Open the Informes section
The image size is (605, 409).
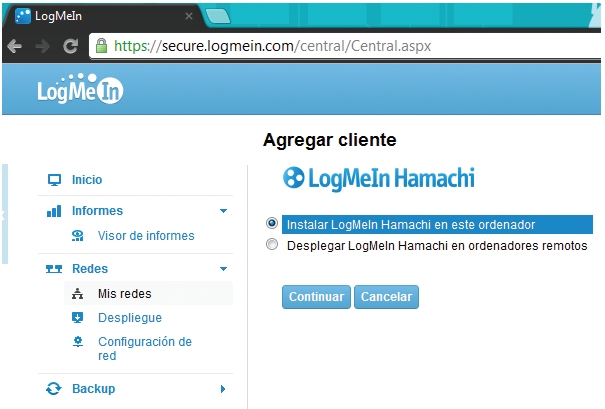(97, 211)
